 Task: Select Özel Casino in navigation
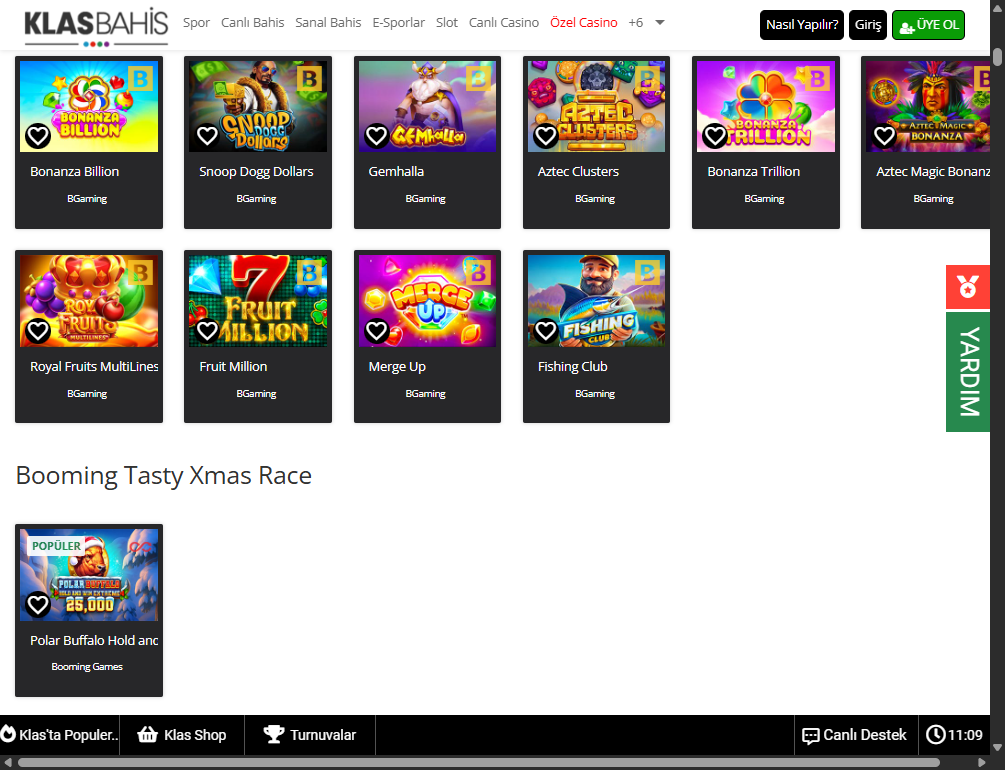point(583,23)
